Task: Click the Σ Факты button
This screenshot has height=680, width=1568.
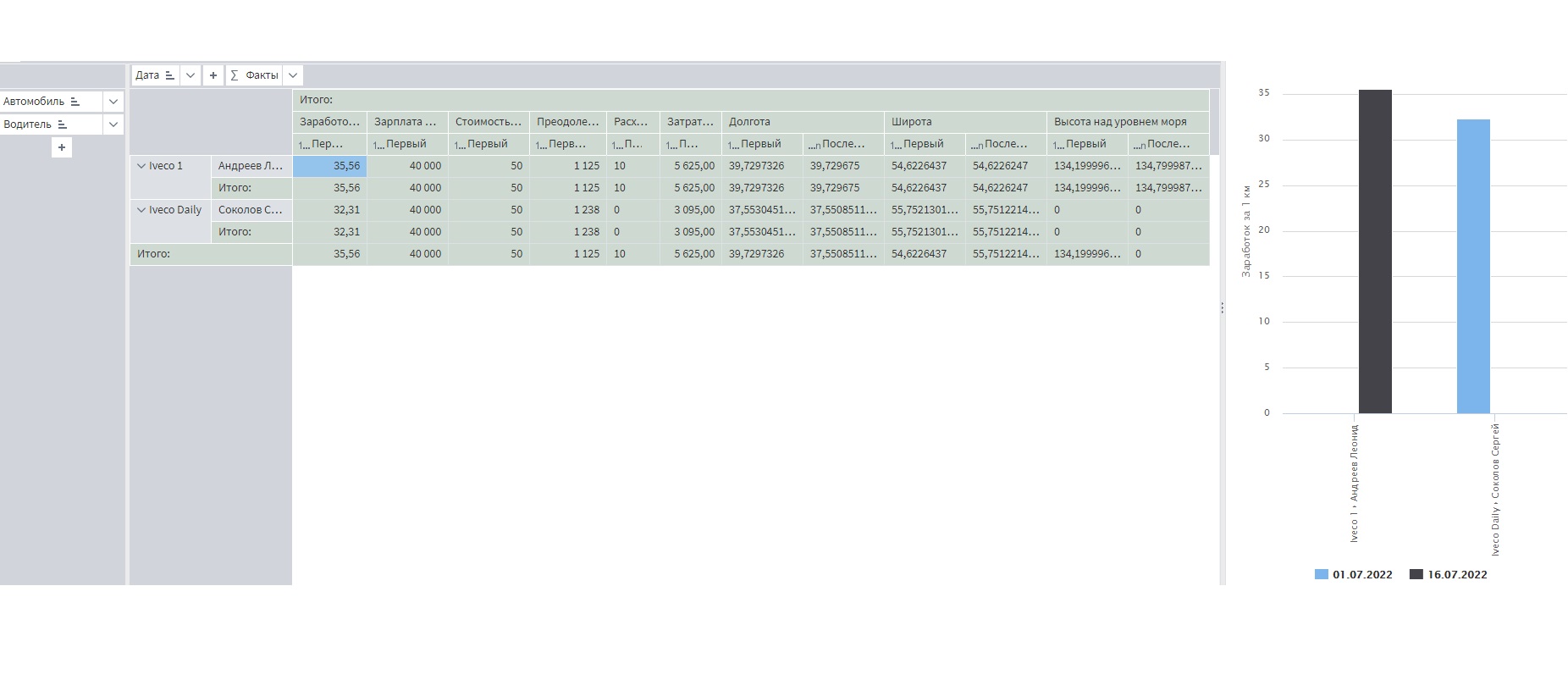Action: 254,75
